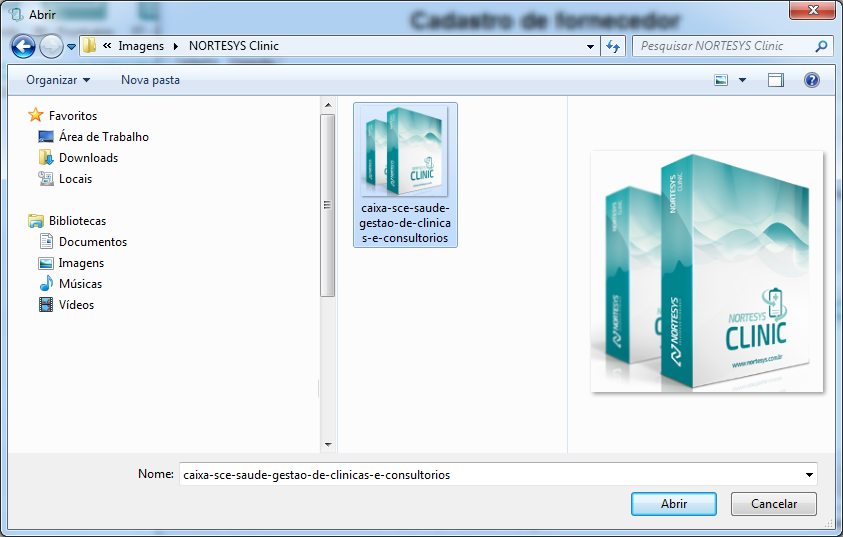The image size is (843, 537).
Task: Click the Abrir dialog title bar icon
Action: pyautogui.click(x=16, y=14)
